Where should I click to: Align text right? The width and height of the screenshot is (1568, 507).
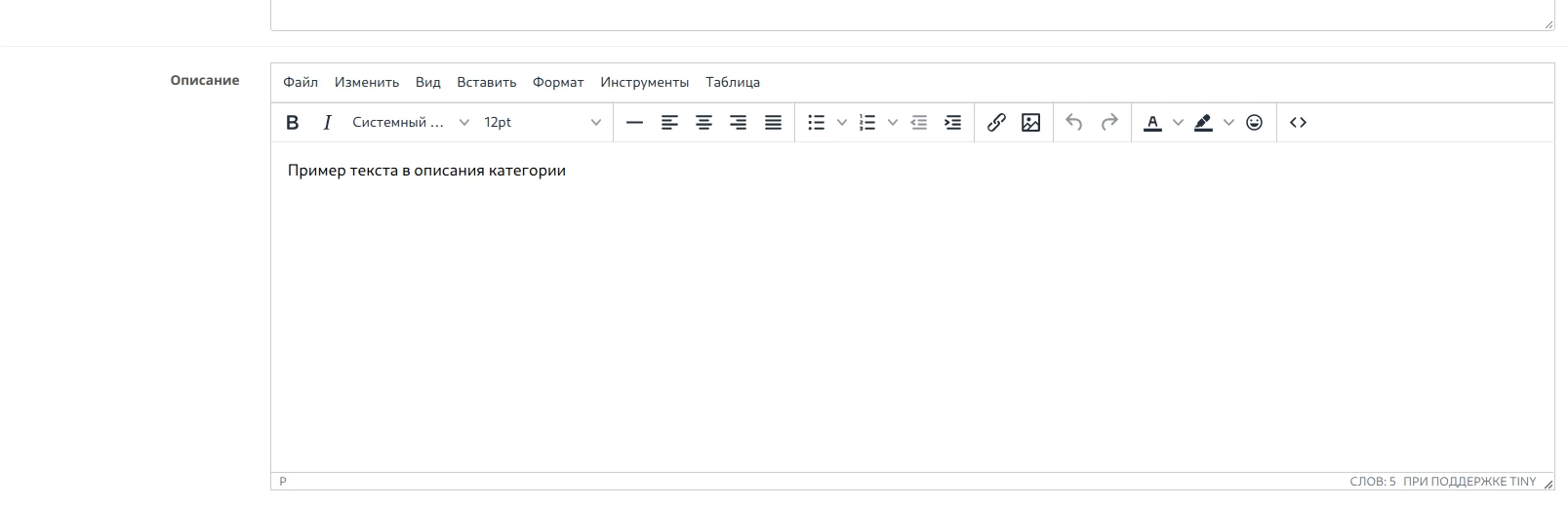(x=739, y=122)
